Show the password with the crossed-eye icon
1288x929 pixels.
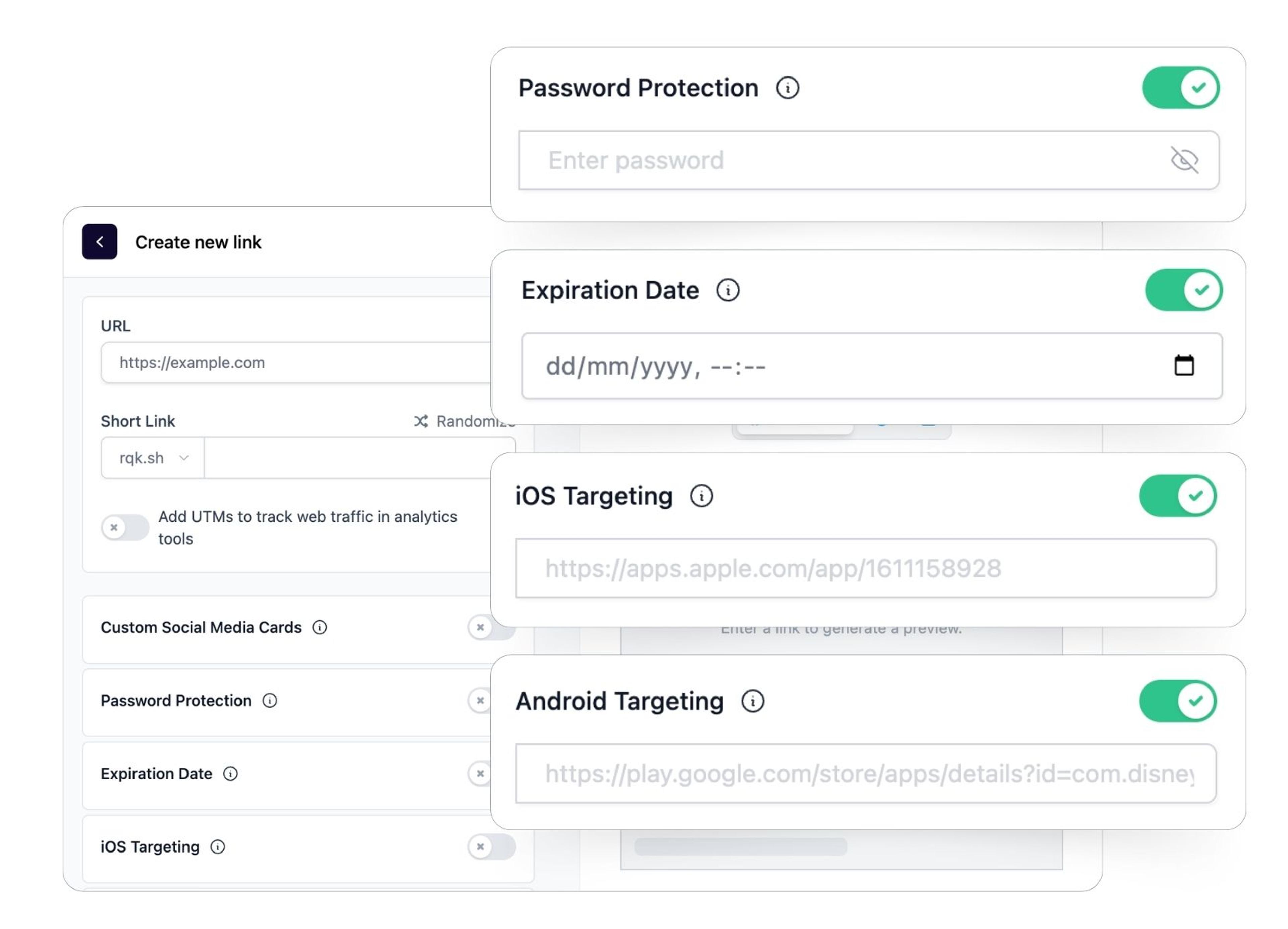(x=1185, y=160)
